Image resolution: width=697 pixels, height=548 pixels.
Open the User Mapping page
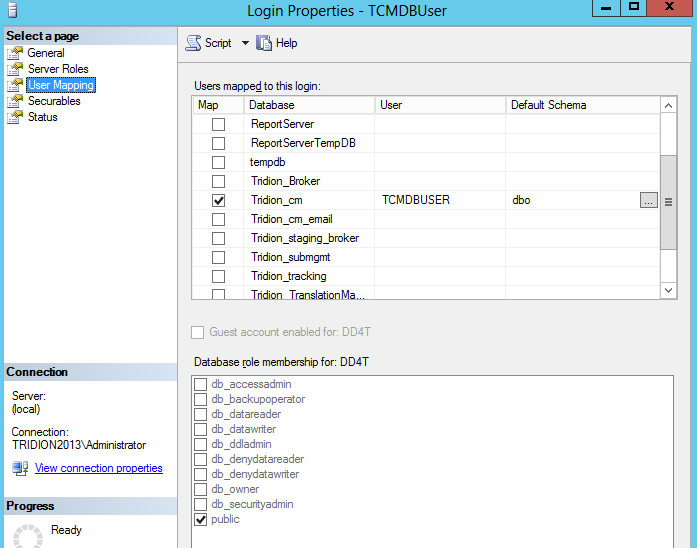60,85
